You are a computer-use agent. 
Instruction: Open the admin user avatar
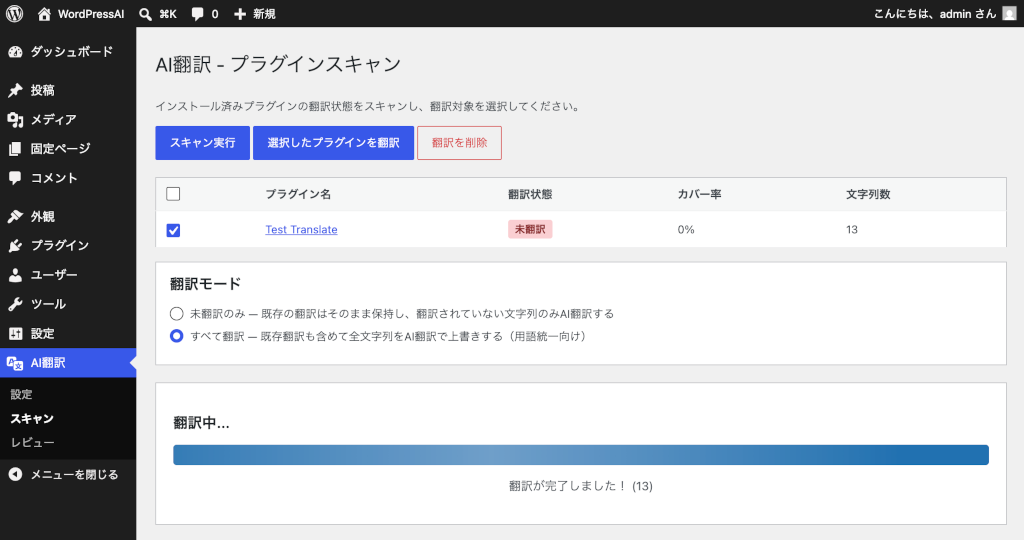[x=1009, y=14]
